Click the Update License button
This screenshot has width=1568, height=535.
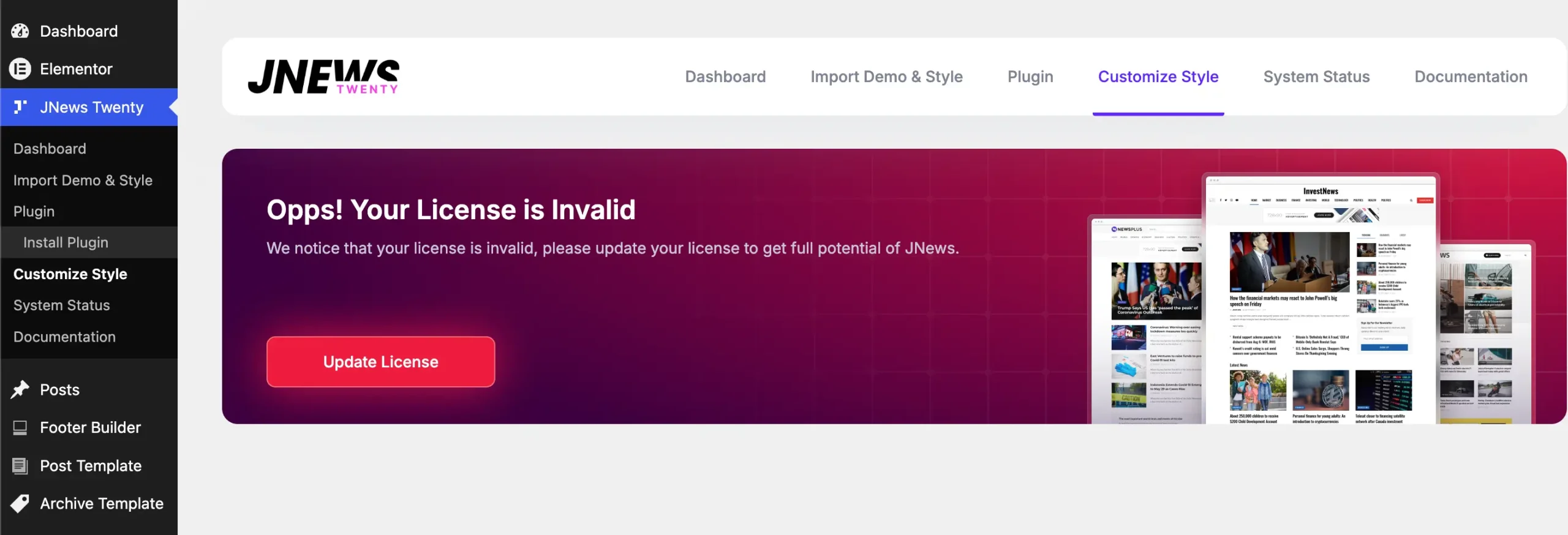point(380,362)
